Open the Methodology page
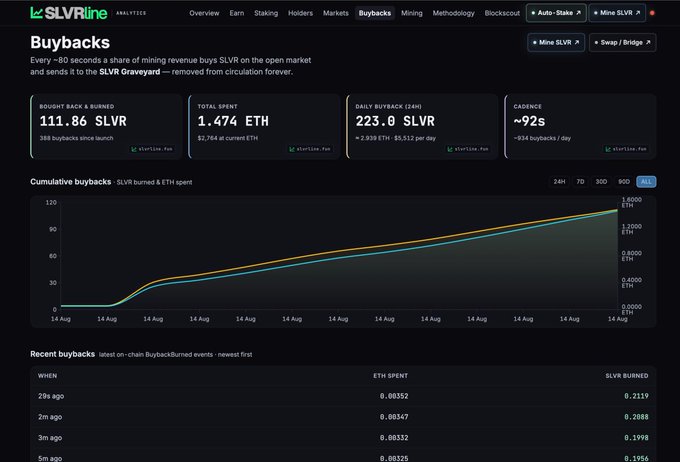The height and width of the screenshot is (462, 680). click(x=453, y=13)
